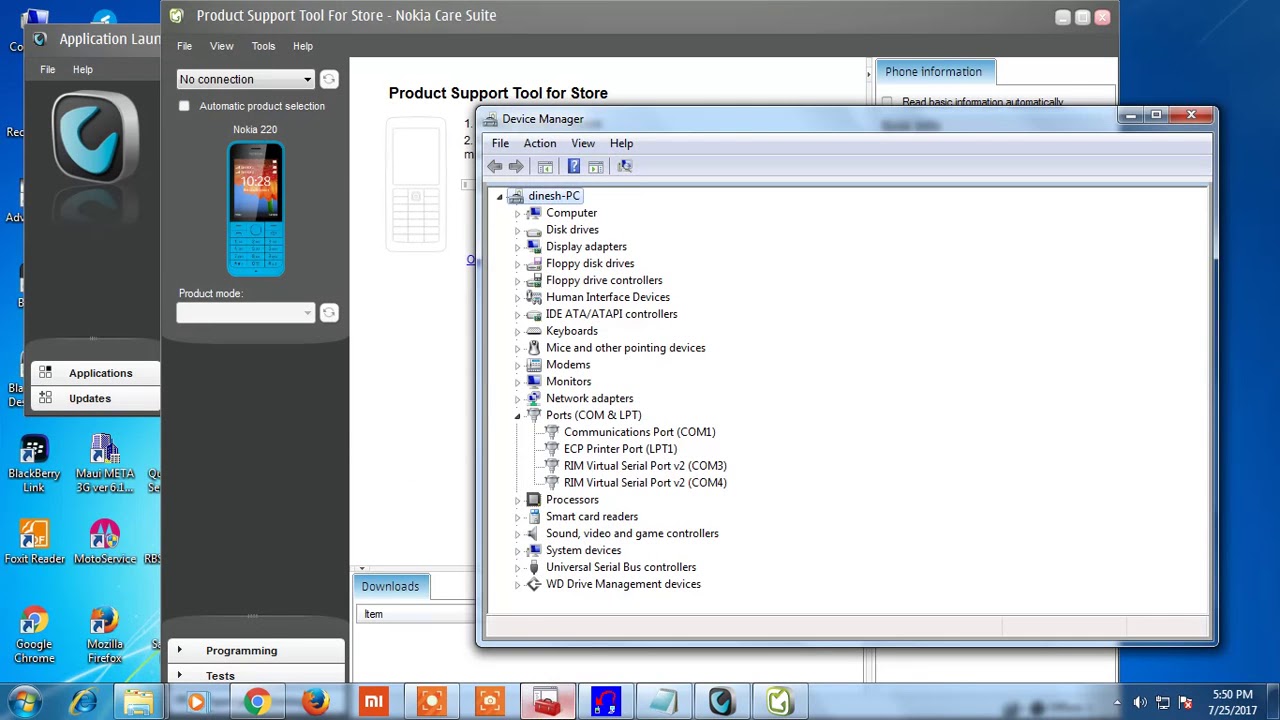This screenshot has height=720, width=1280.
Task: Select Smart card readers item
Action: [x=592, y=517]
